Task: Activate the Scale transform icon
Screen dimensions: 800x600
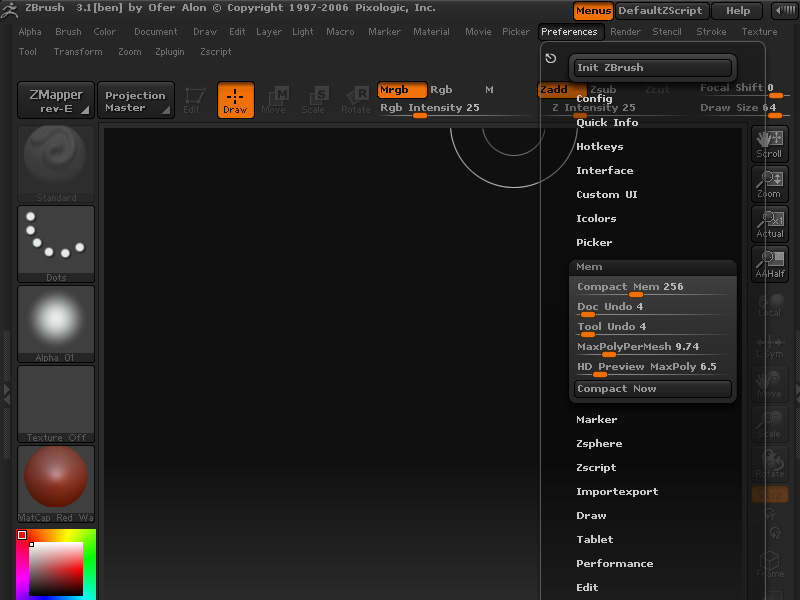Action: tap(314, 100)
